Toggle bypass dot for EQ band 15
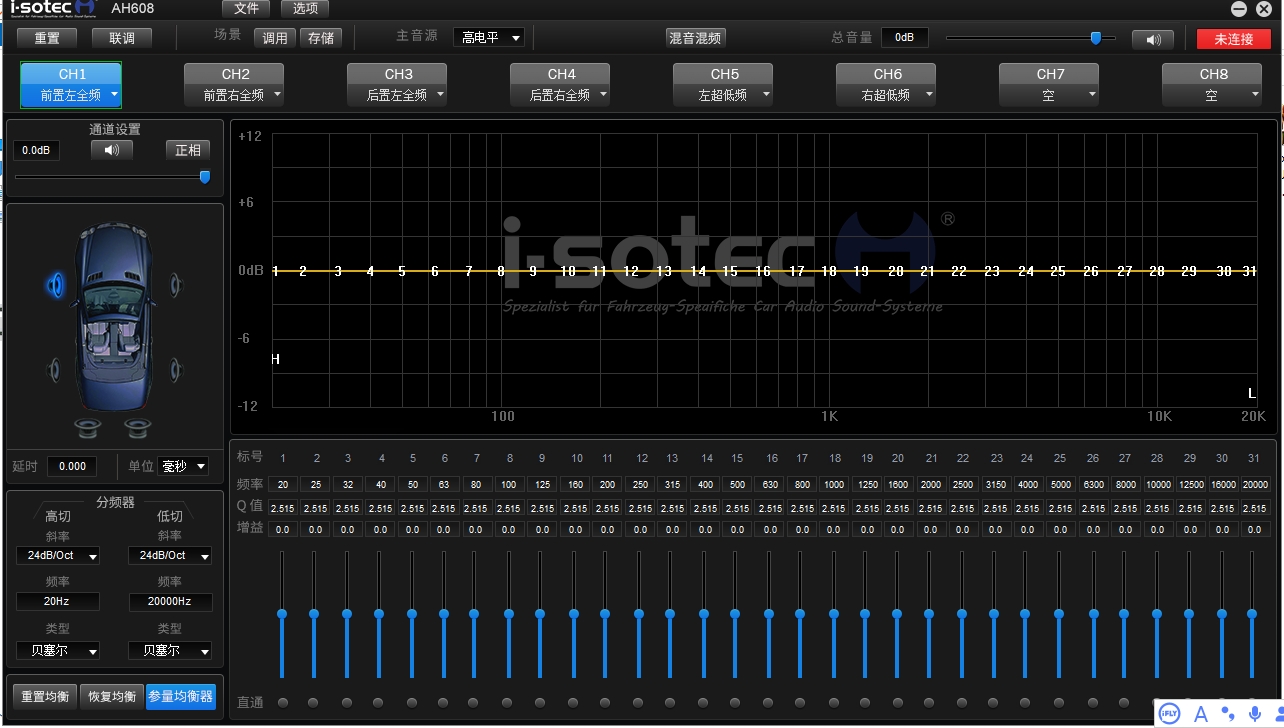1284x728 pixels. [735, 702]
